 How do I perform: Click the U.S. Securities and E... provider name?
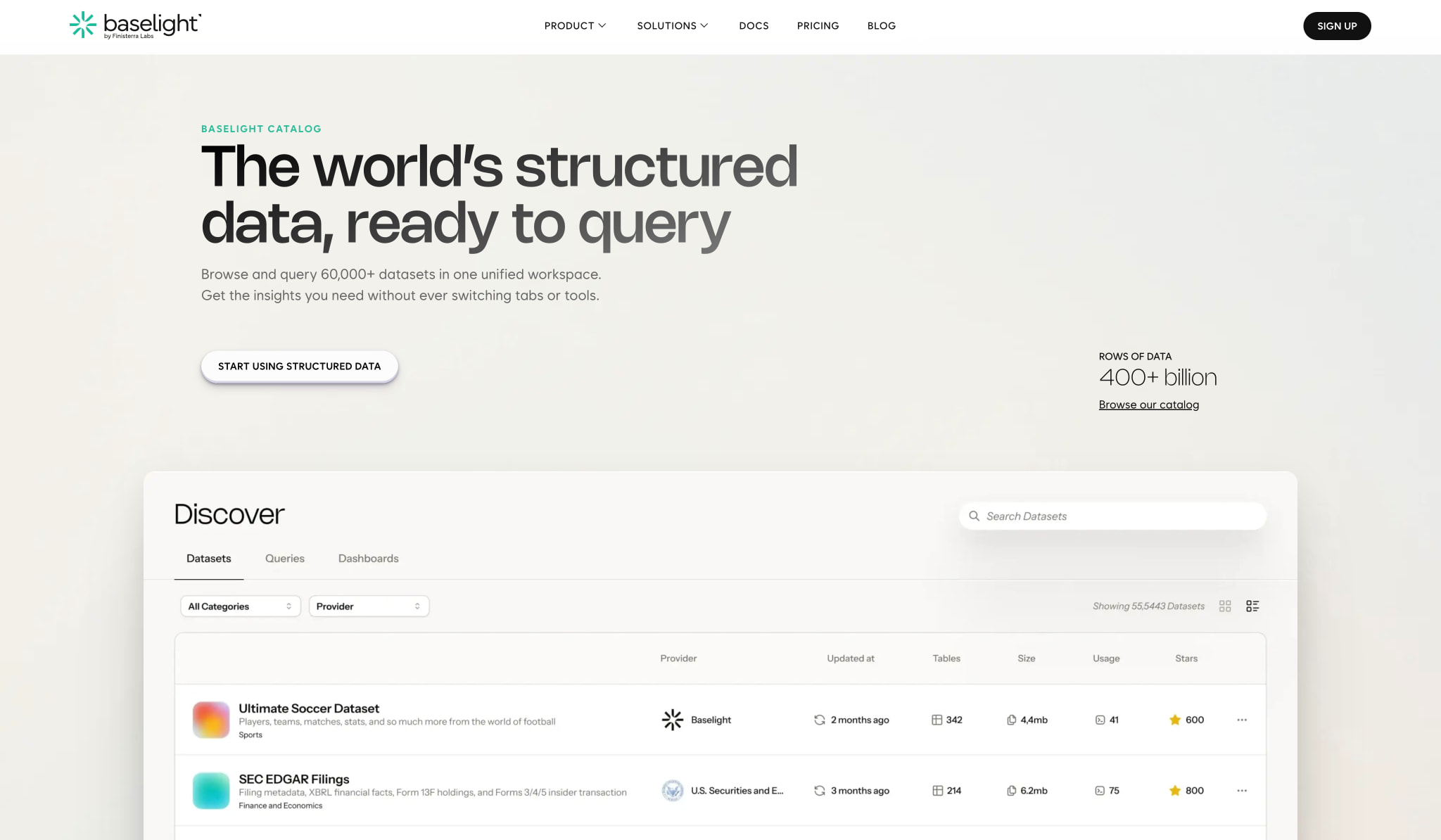click(737, 791)
